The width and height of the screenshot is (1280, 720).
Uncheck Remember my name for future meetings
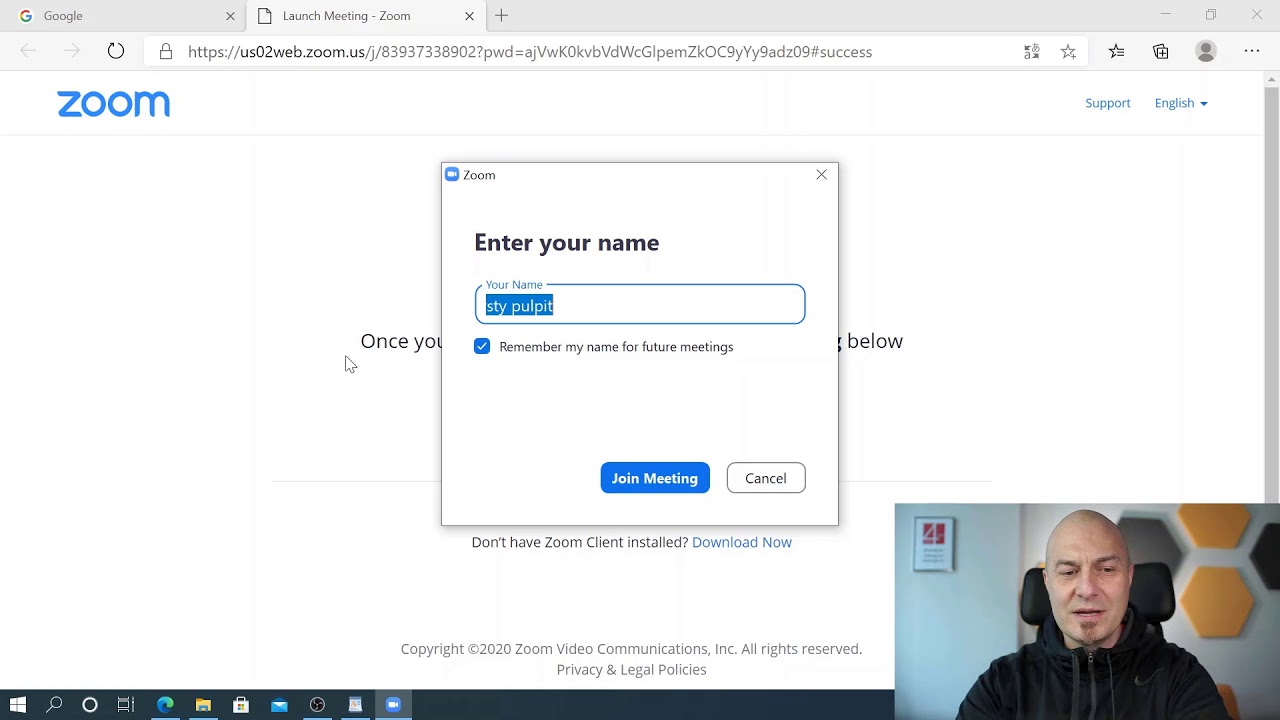[x=482, y=346]
